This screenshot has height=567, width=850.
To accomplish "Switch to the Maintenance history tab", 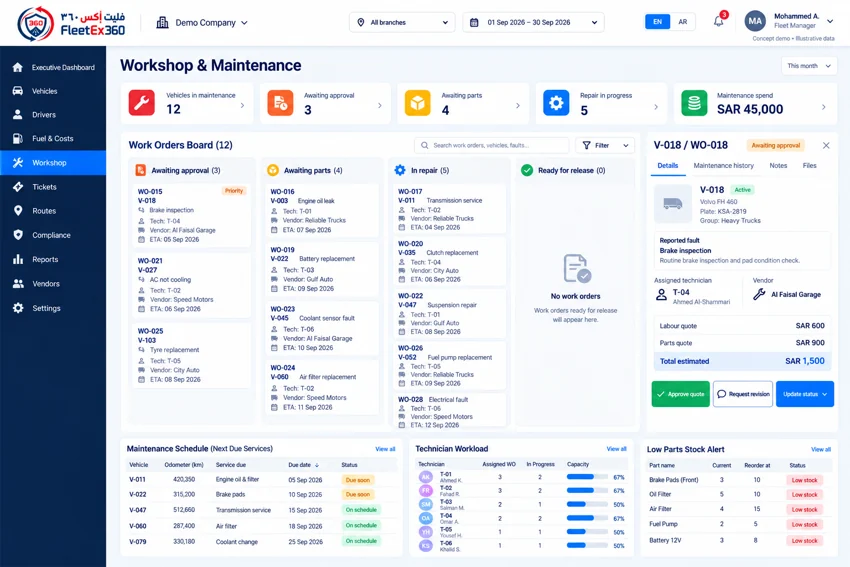I will [724, 166].
